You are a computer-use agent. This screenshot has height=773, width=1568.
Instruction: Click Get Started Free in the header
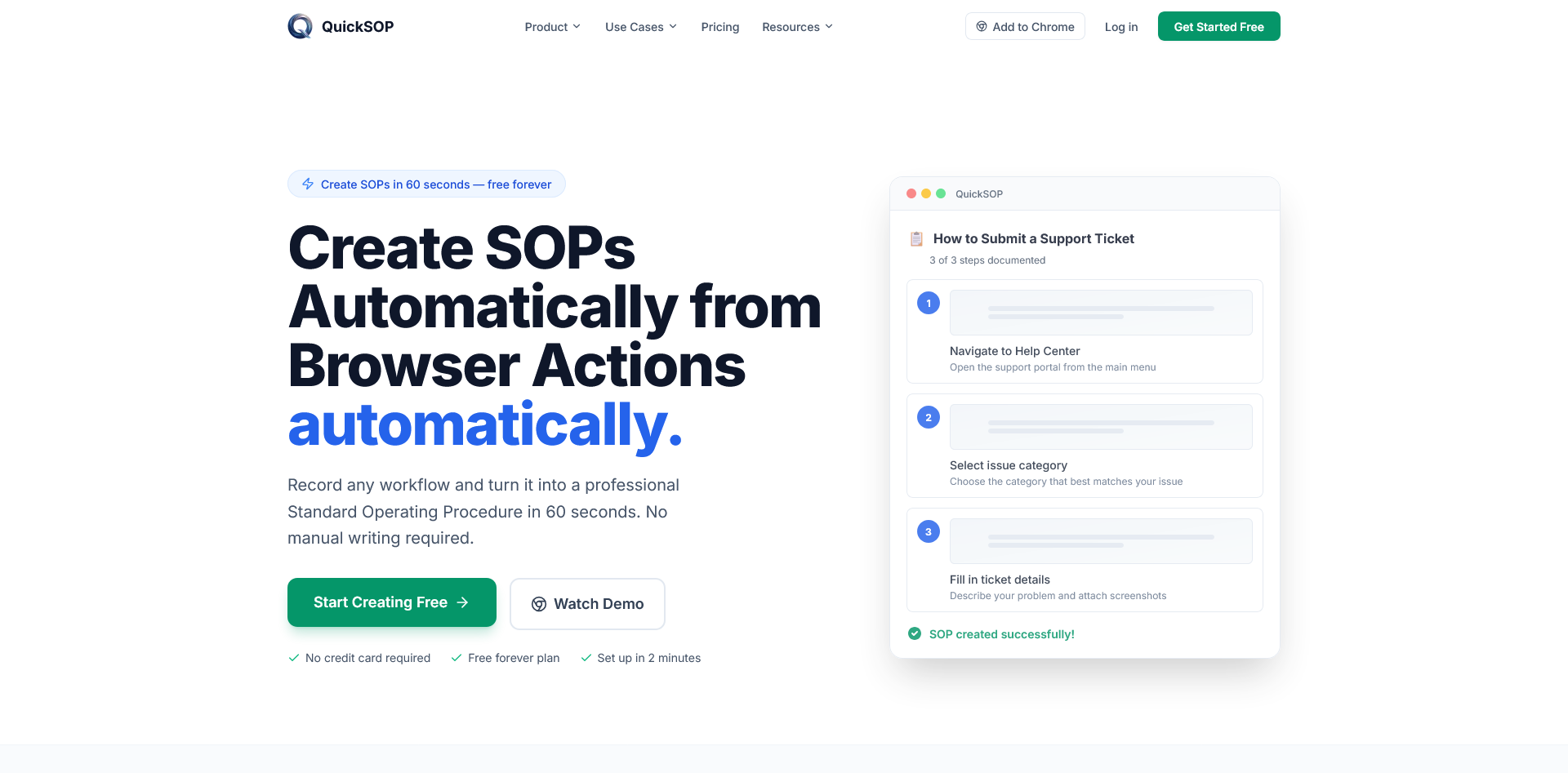1219,26
